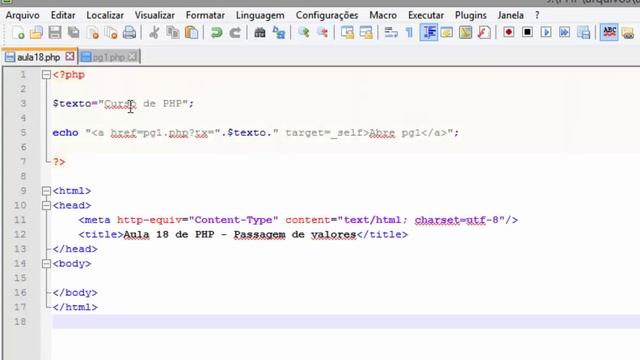Open the user defined language icon
Viewport: 640px width, 360px height.
point(447,32)
